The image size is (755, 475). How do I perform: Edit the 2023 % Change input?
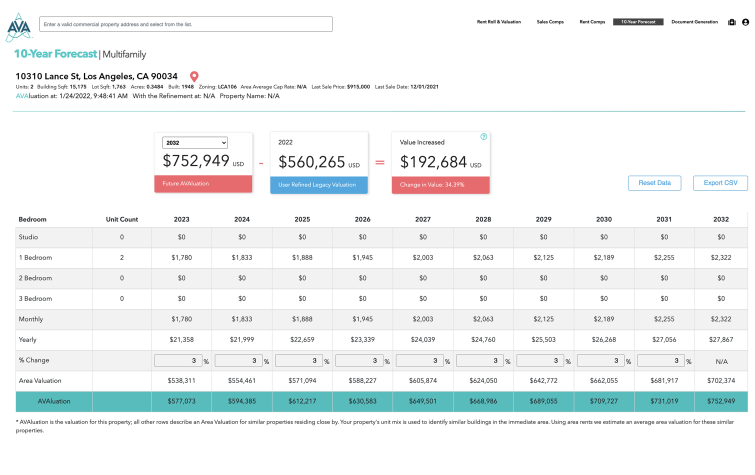(x=177, y=361)
